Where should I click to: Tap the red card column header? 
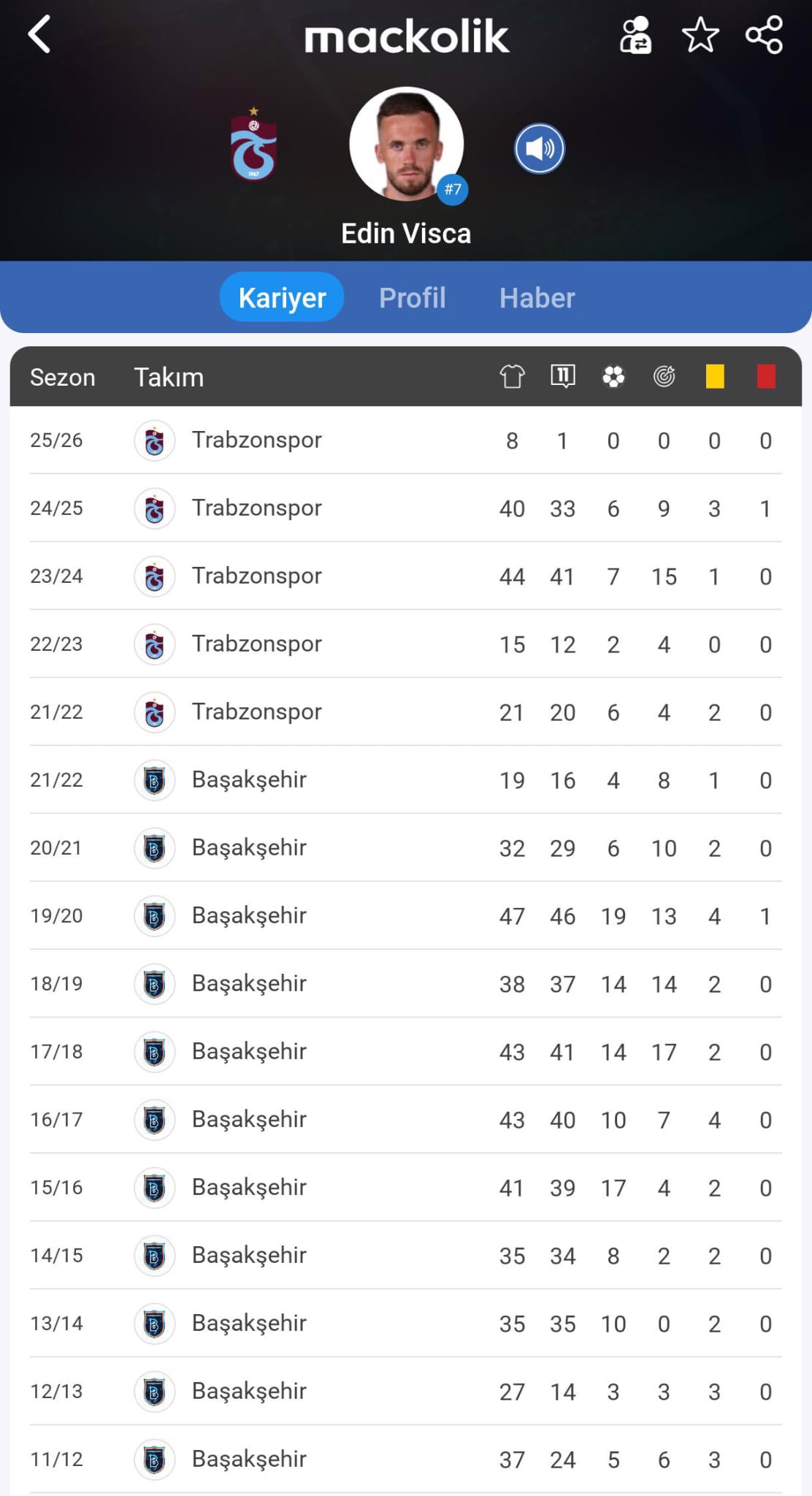765,377
